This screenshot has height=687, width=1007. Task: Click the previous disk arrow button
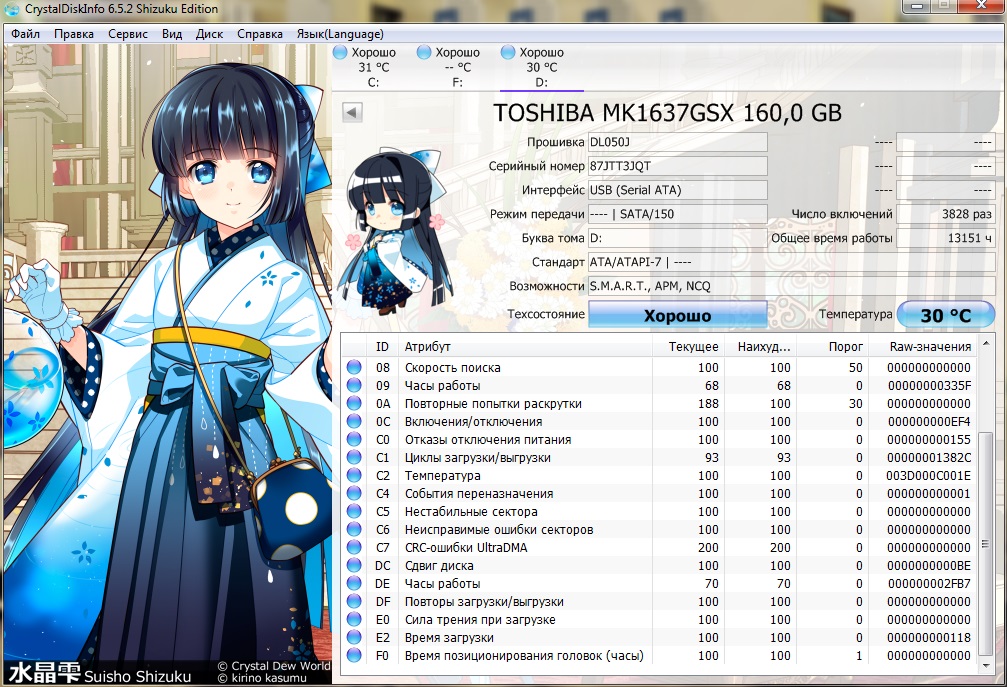tap(351, 112)
